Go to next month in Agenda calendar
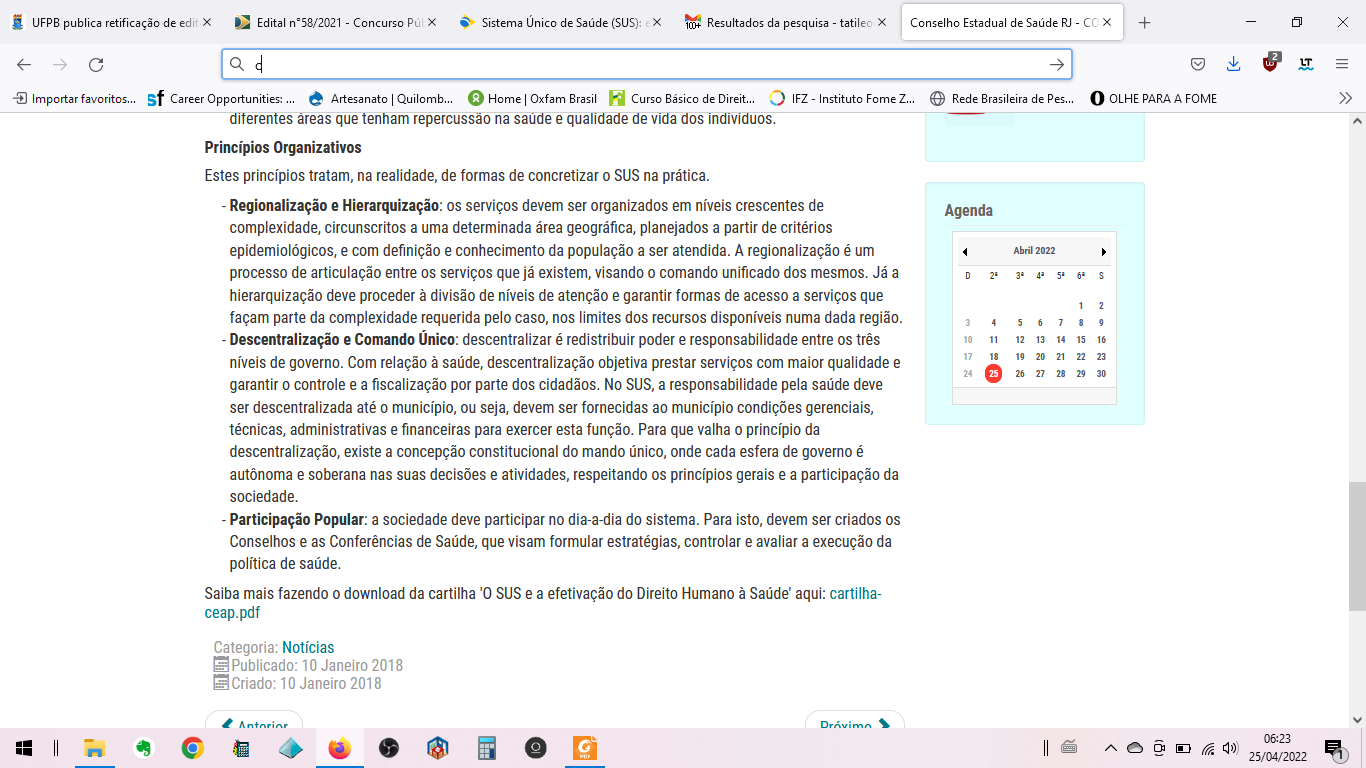This screenshot has height=768, width=1366. 1104,252
